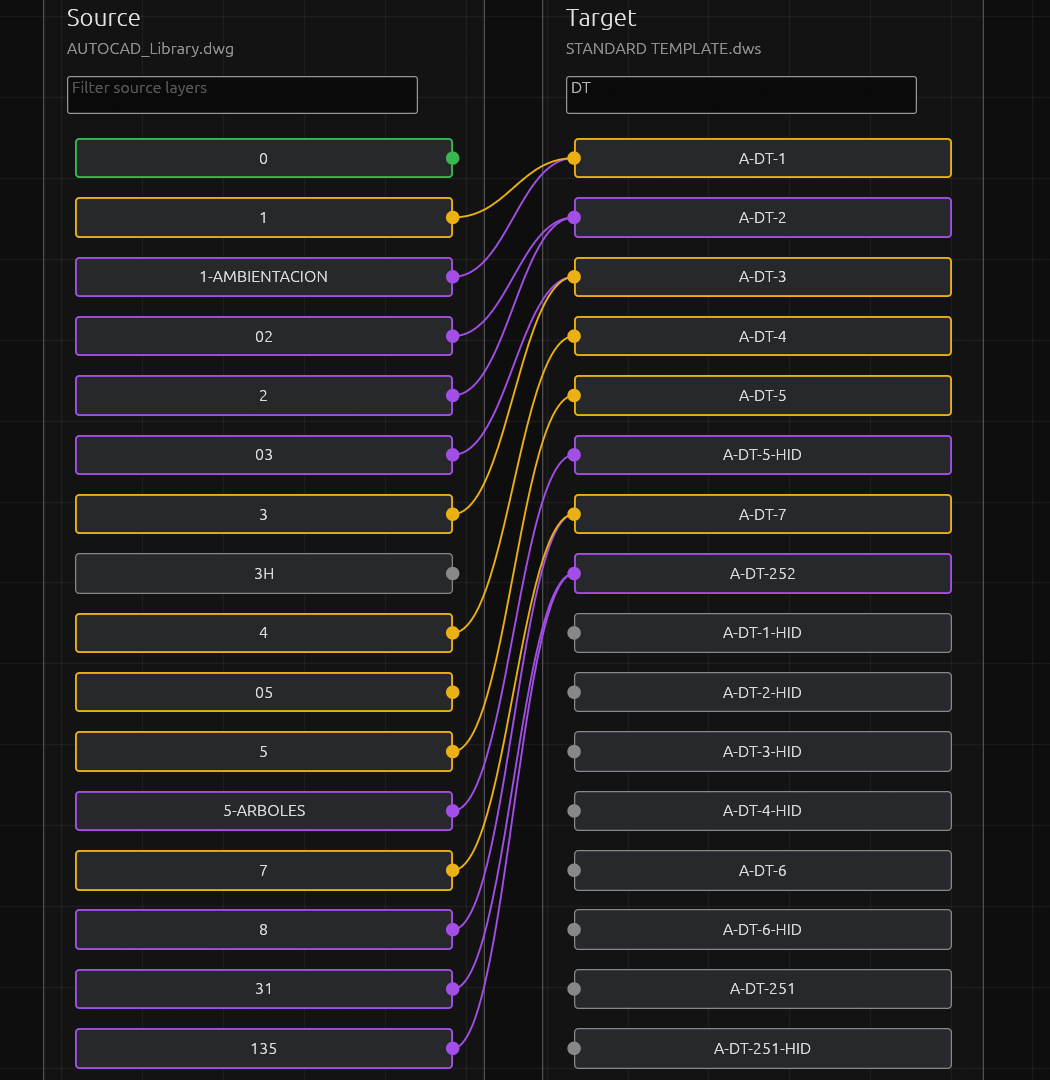Click gray input port of A-DT-251

[574, 989]
